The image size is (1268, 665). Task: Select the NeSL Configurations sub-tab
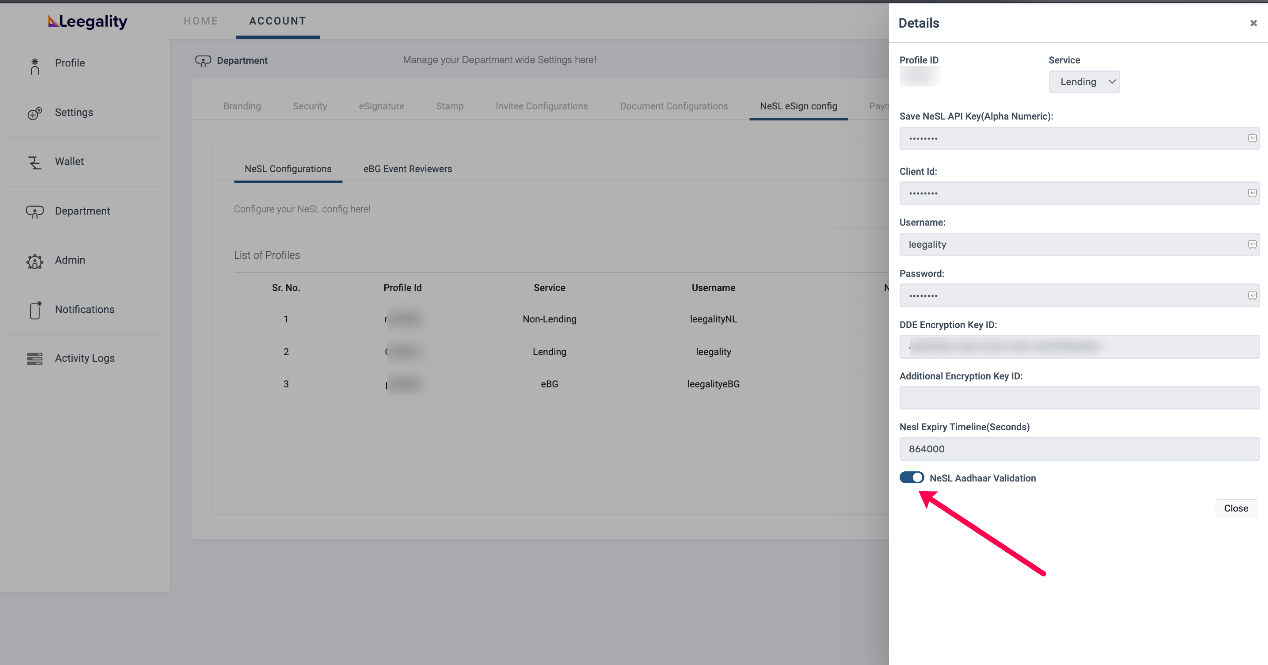click(288, 169)
